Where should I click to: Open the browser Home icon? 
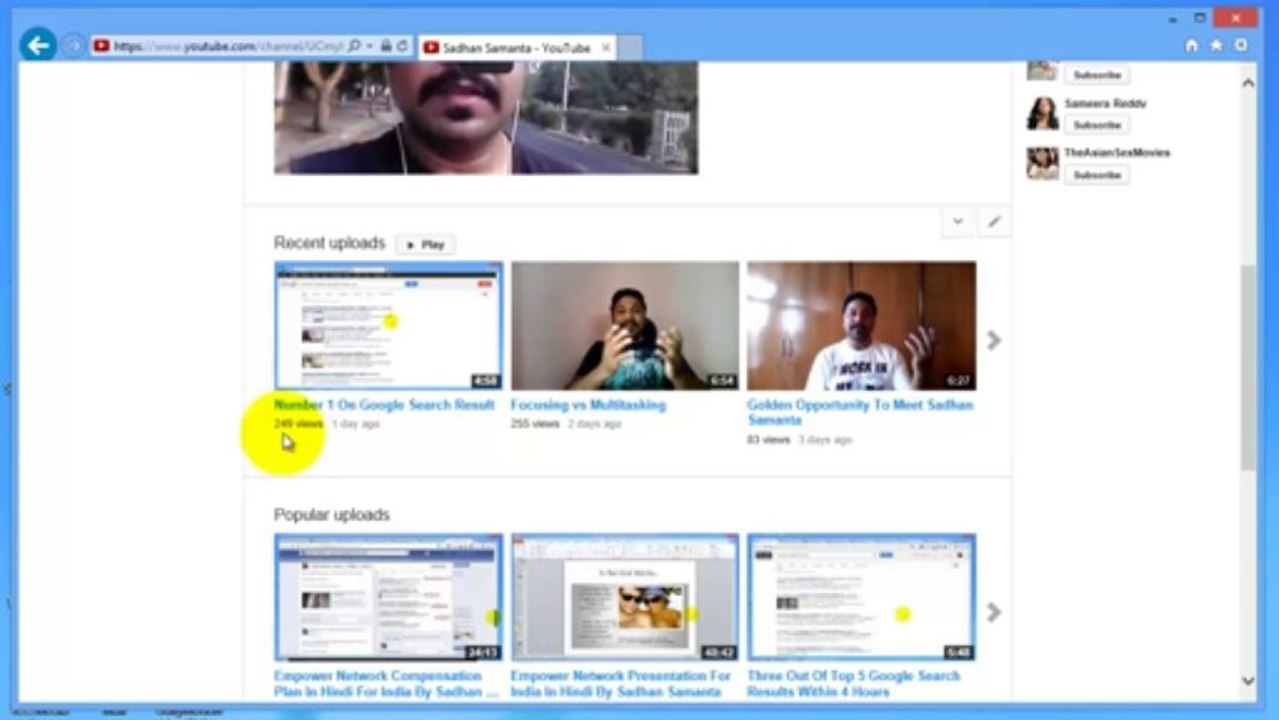point(1191,45)
